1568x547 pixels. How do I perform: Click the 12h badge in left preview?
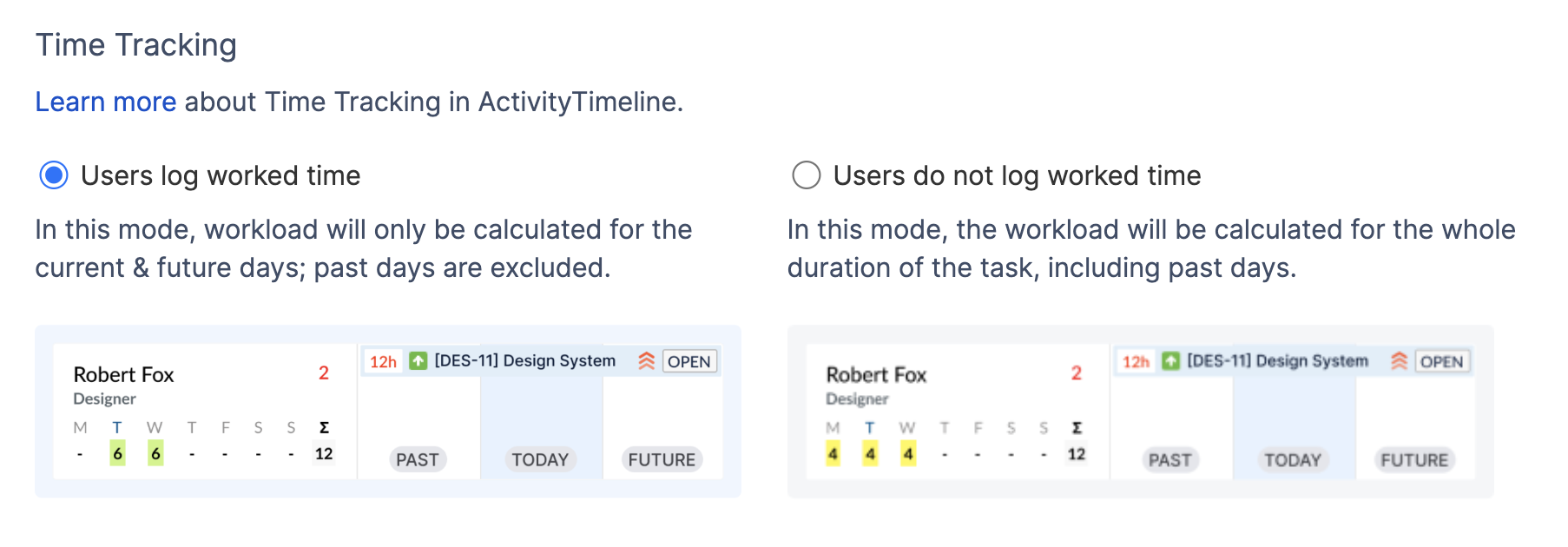click(x=383, y=361)
